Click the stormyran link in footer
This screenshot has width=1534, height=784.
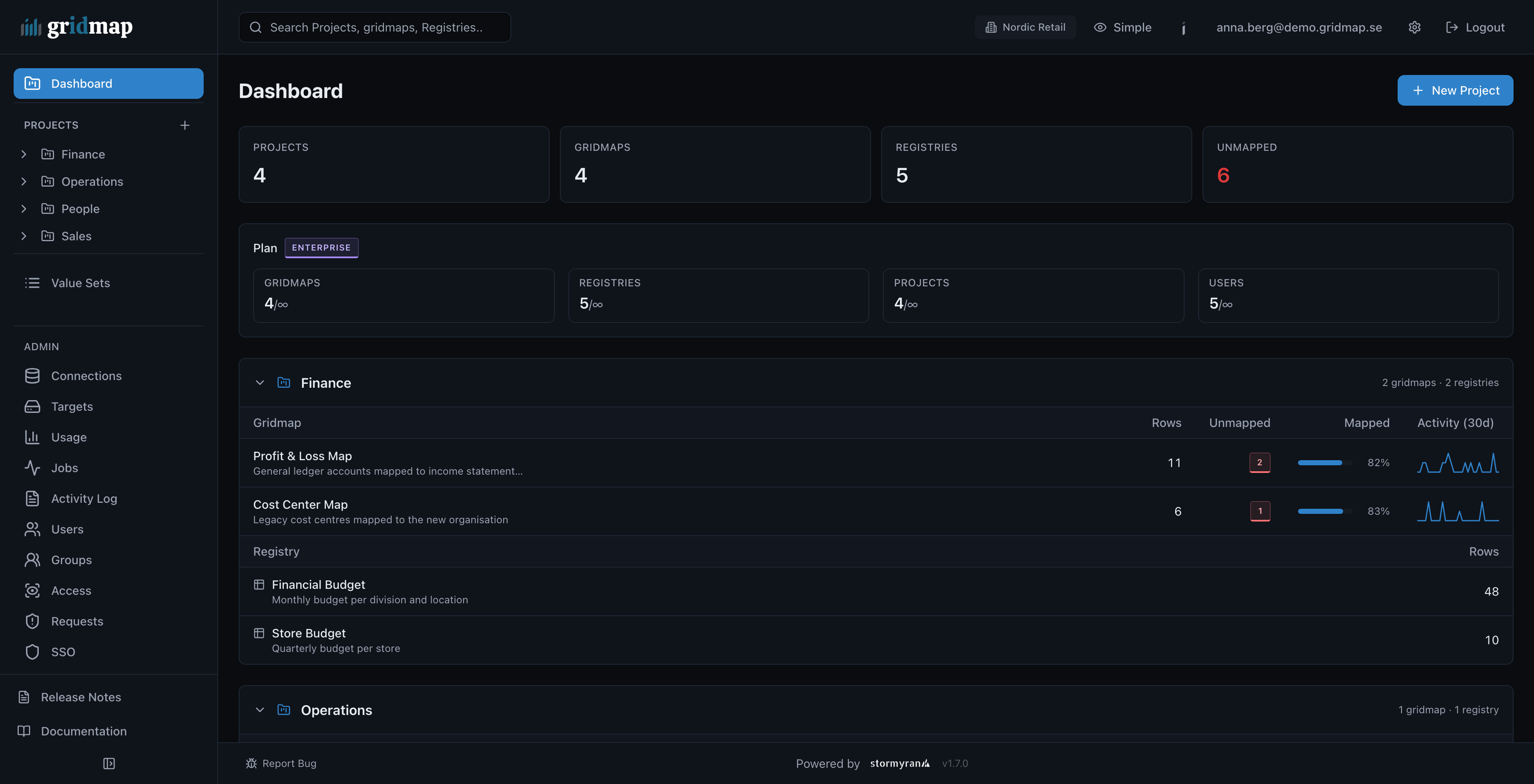point(899,763)
